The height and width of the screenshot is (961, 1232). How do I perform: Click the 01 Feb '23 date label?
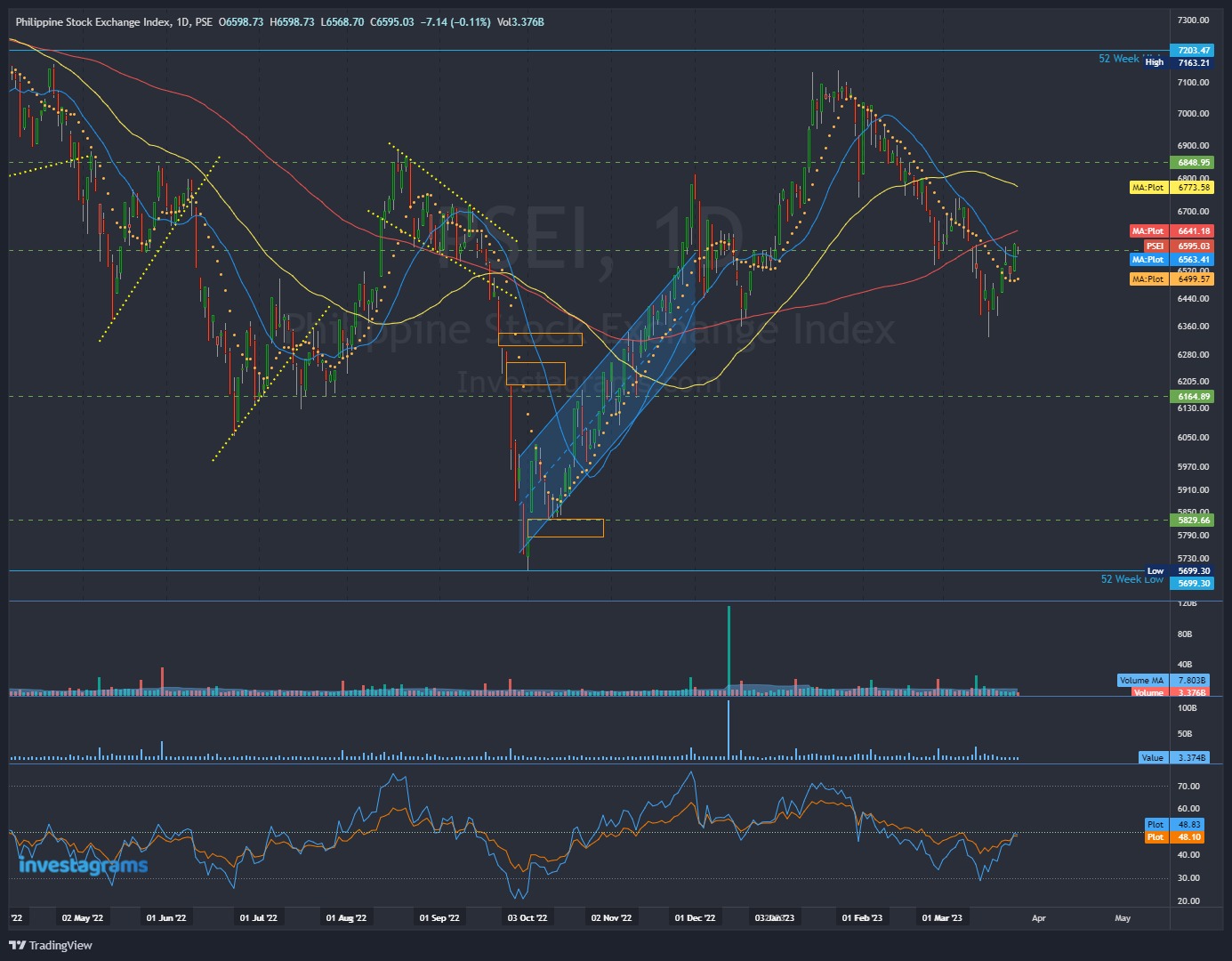pyautogui.click(x=862, y=918)
